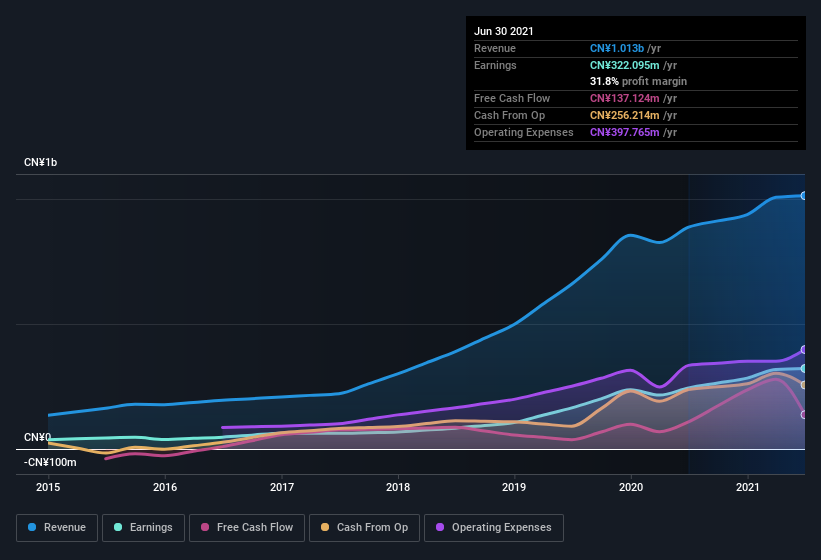Hide the Free Cash Flow series

pos(247,527)
